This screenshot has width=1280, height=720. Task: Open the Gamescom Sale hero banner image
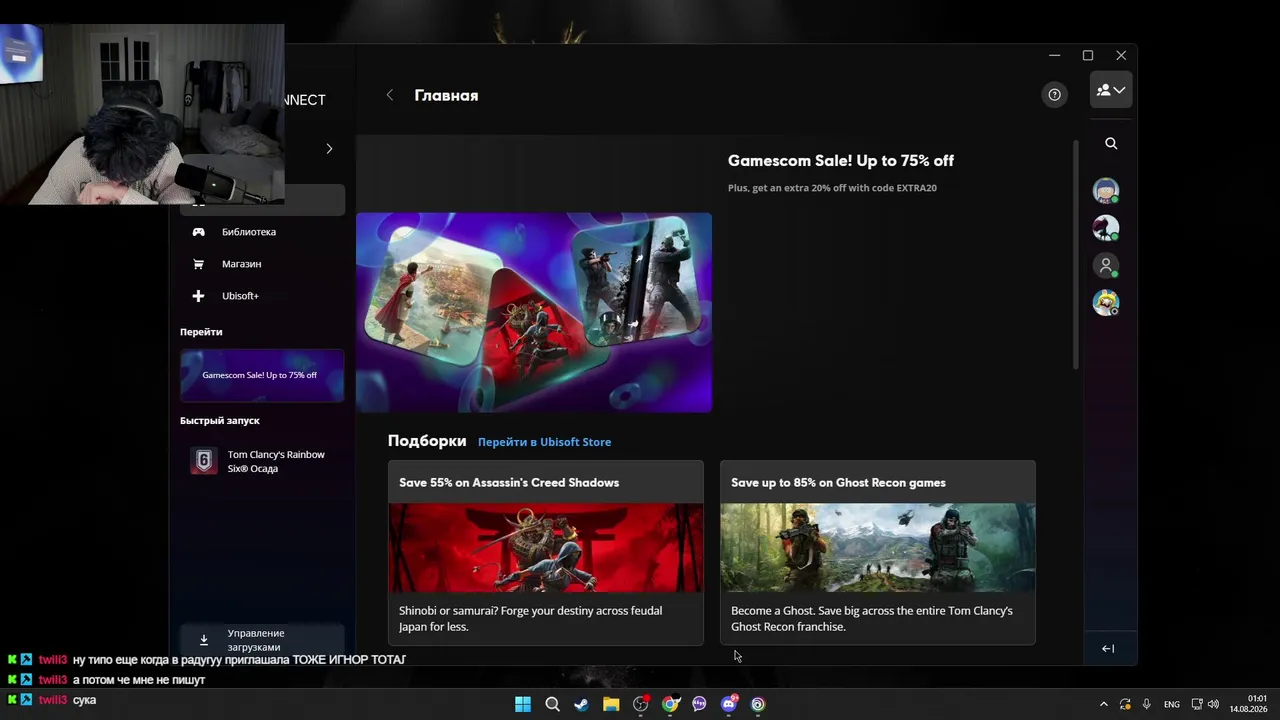tap(534, 312)
